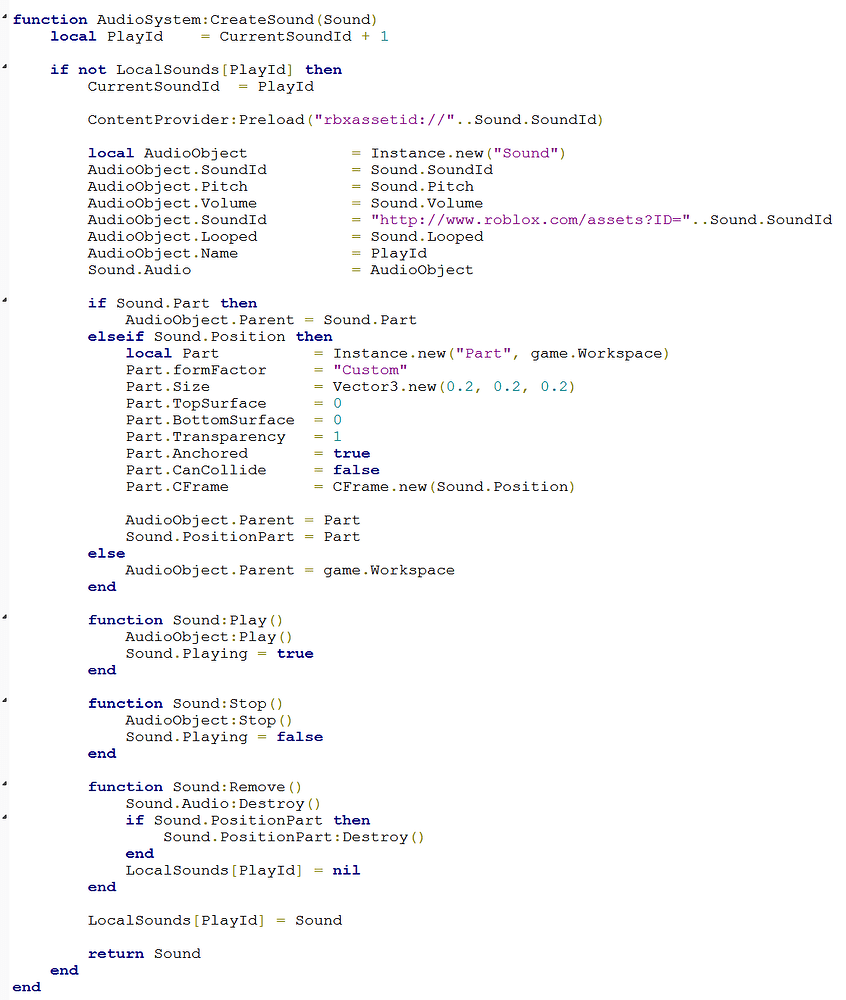
Task: Collapse the 'if Sound.Part then' block fold
Action: coord(4,300)
